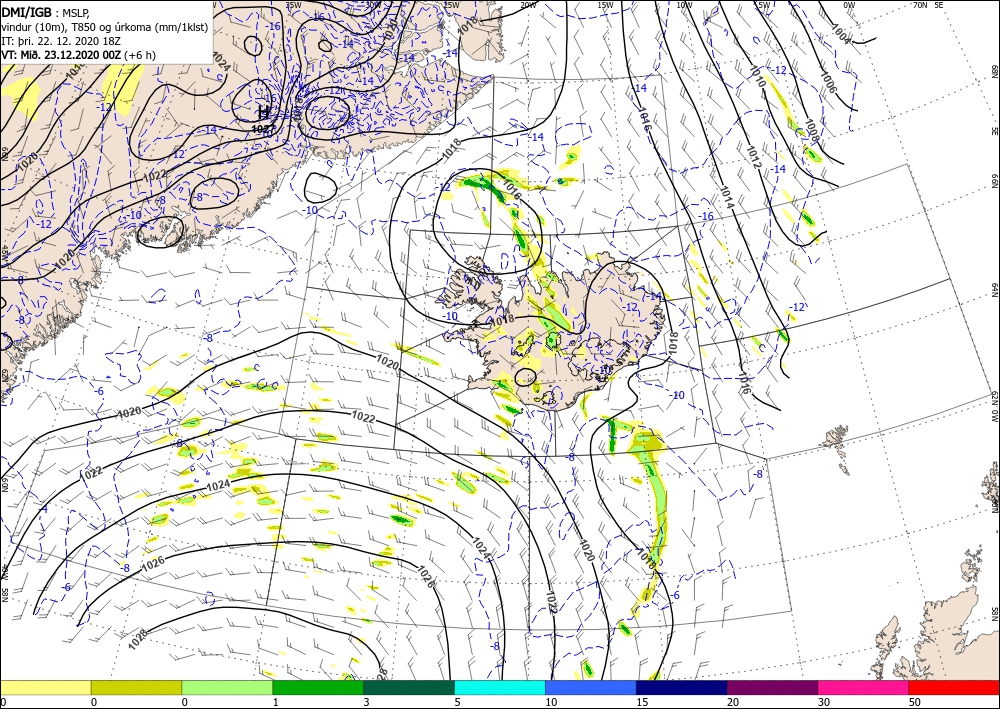Select the navy 15 mm legend swatch

(x=682, y=687)
